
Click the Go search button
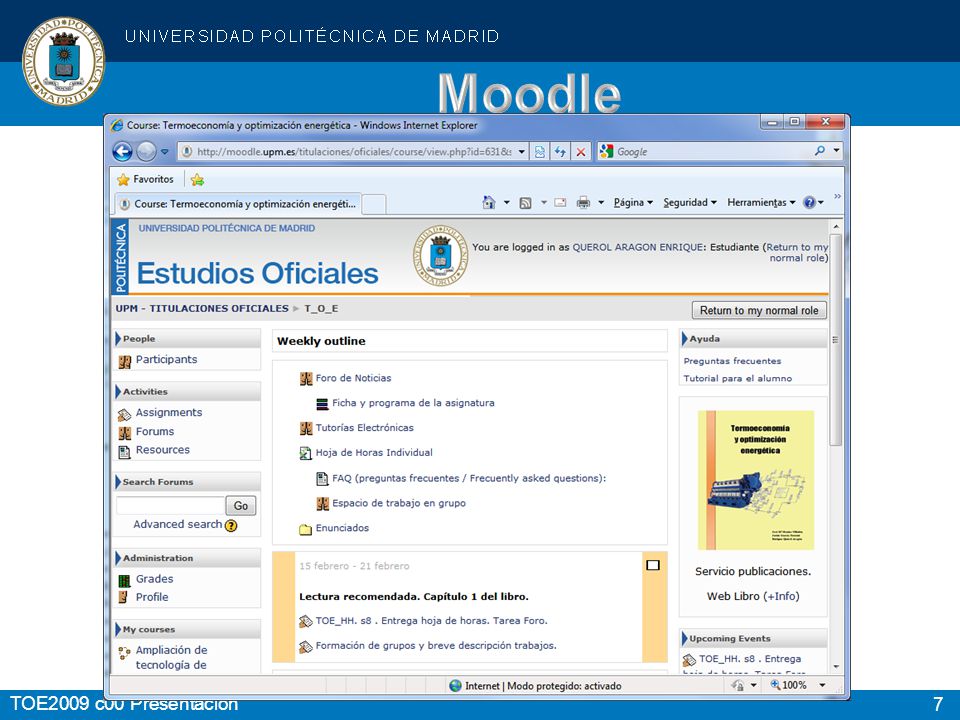(241, 506)
